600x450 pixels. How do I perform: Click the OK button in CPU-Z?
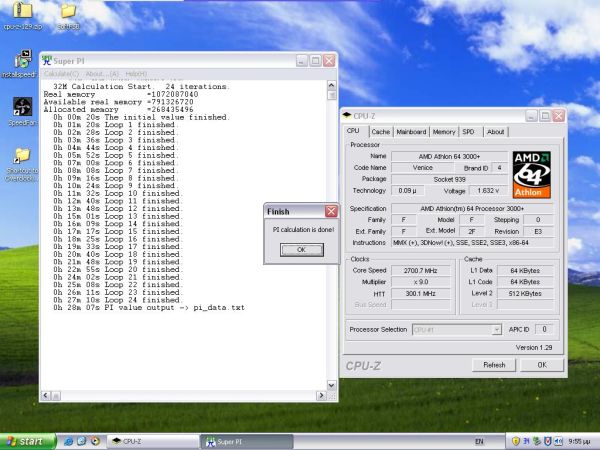coord(542,365)
